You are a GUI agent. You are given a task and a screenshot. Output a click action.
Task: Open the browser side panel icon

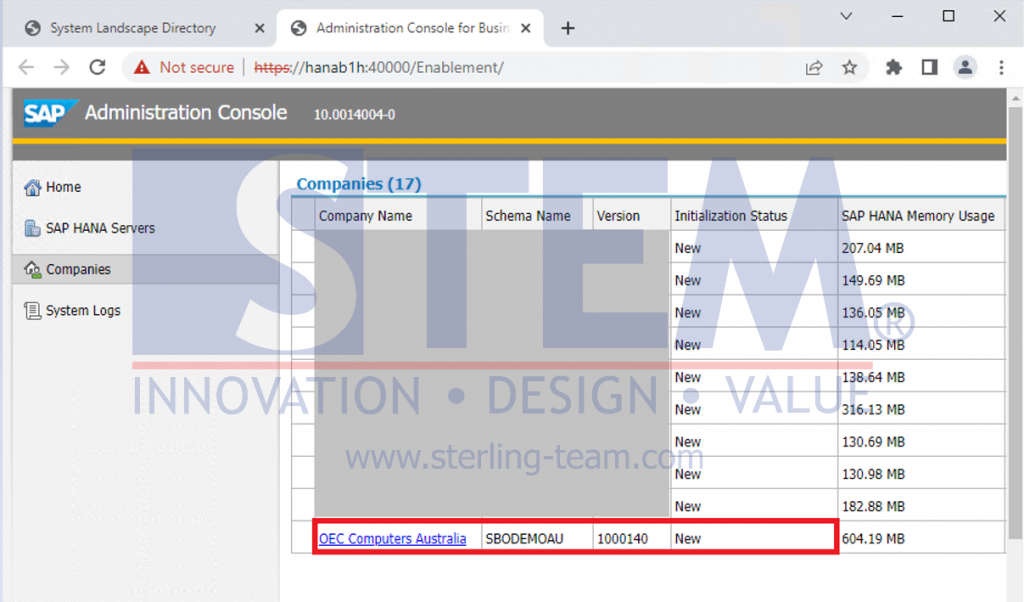pyautogui.click(x=928, y=67)
